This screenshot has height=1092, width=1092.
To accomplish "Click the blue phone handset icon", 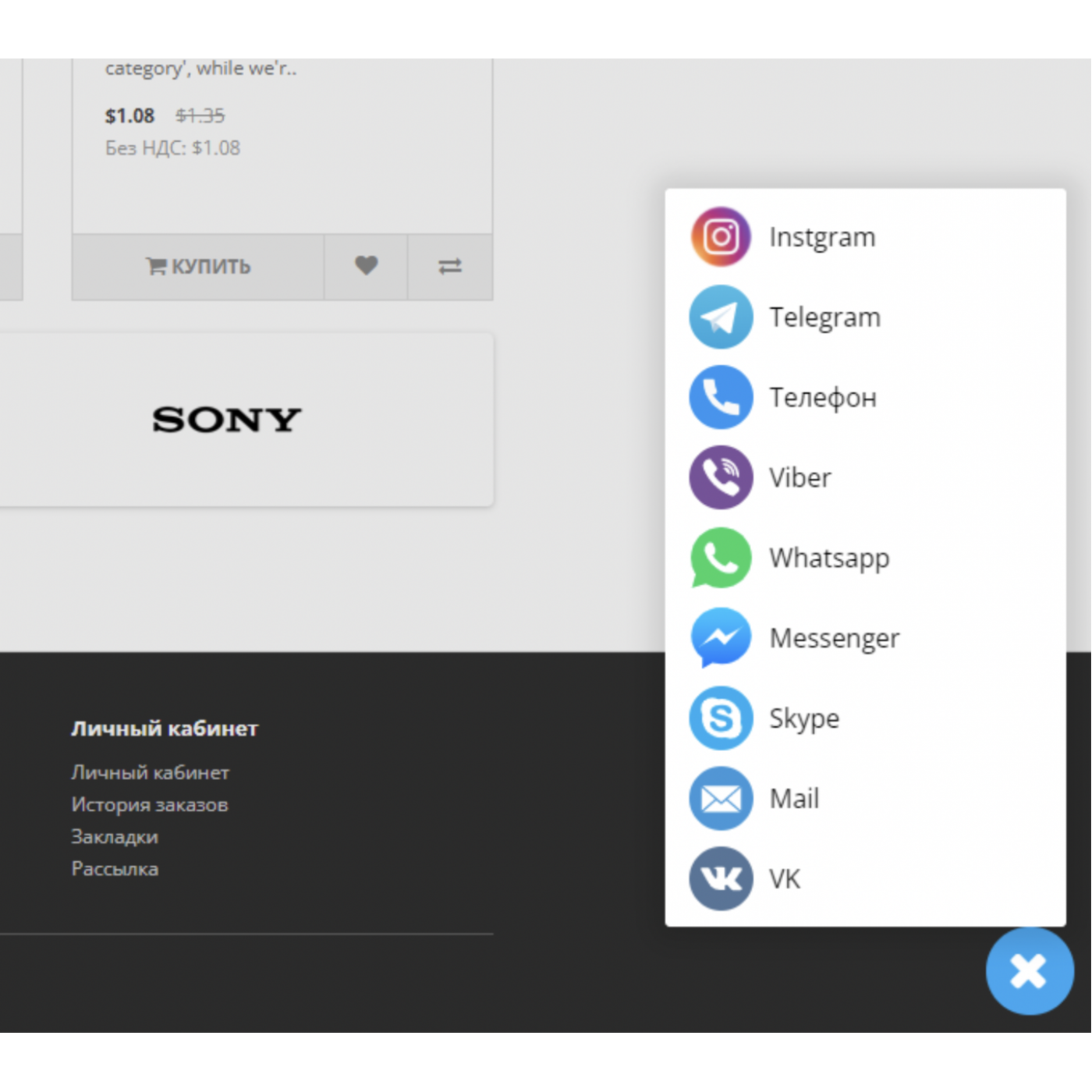I will pos(721,397).
